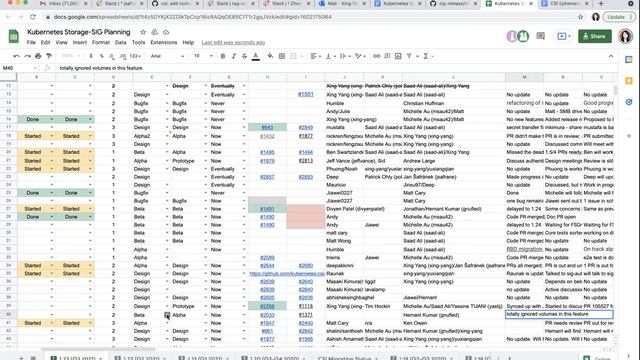
Task: Open horizontal align options
Action: click(315, 56)
